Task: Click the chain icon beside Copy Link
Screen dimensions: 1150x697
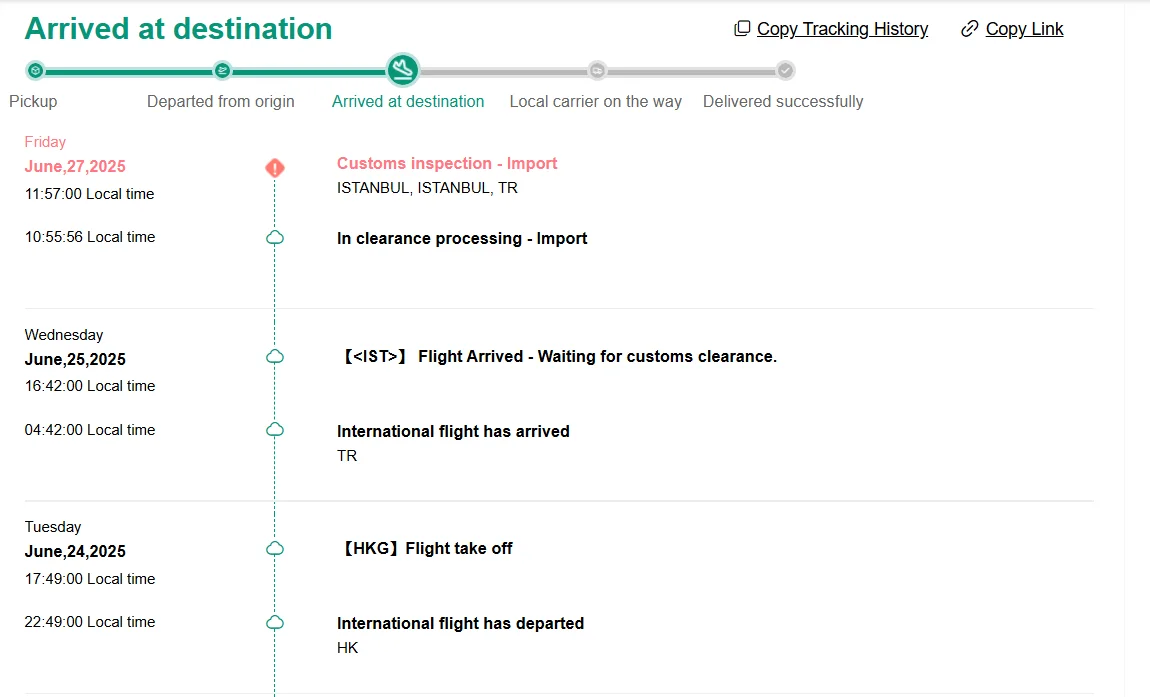Action: tap(969, 29)
